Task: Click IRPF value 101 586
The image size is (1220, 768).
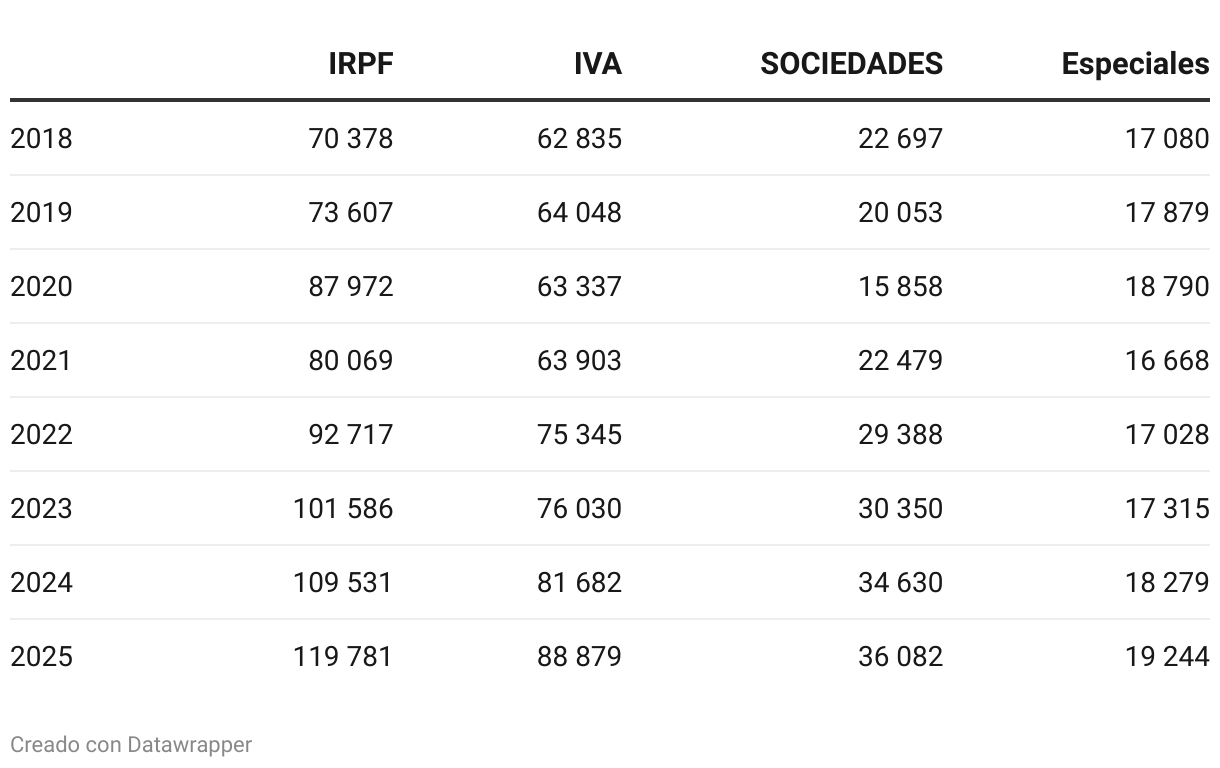Action: pyautogui.click(x=343, y=508)
